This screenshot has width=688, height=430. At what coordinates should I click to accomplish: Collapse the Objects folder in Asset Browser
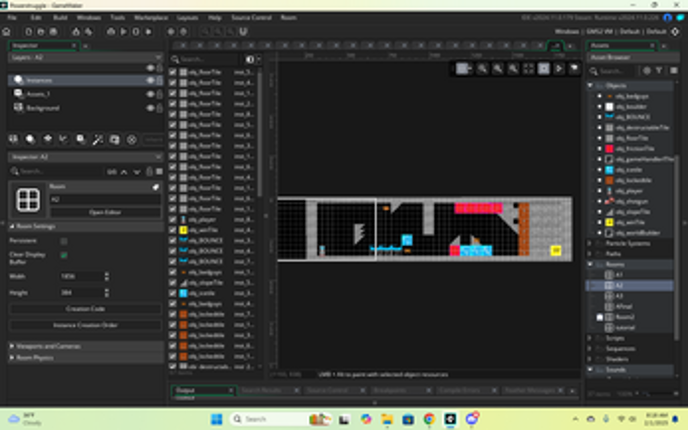[x=592, y=86]
